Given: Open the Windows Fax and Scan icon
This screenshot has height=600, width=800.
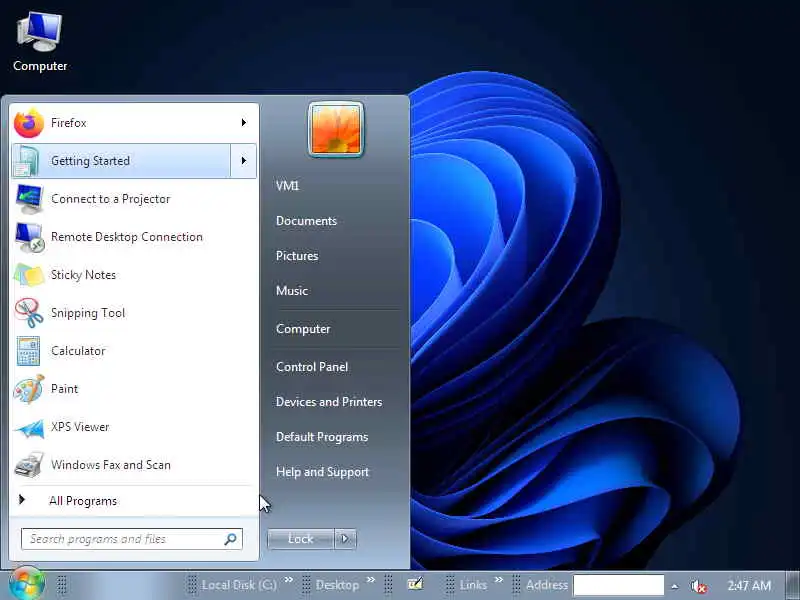Looking at the screenshot, I should (29, 465).
